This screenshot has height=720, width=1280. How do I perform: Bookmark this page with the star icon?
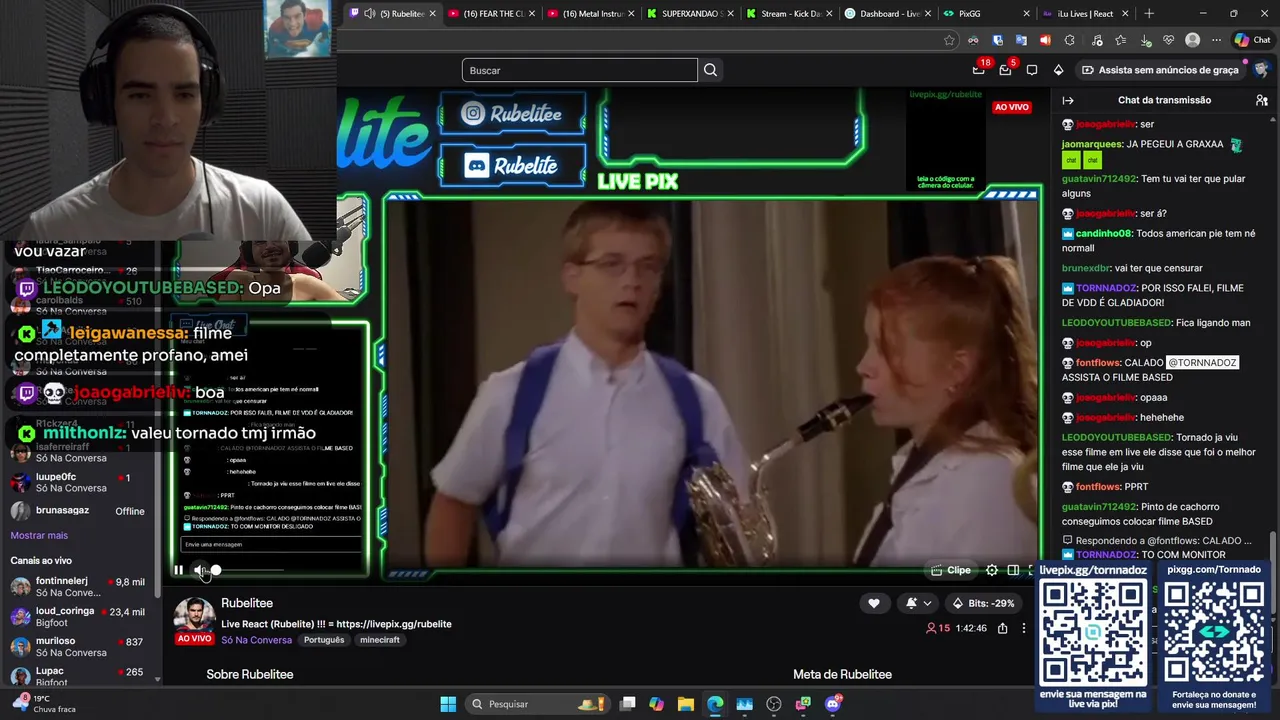tap(949, 40)
